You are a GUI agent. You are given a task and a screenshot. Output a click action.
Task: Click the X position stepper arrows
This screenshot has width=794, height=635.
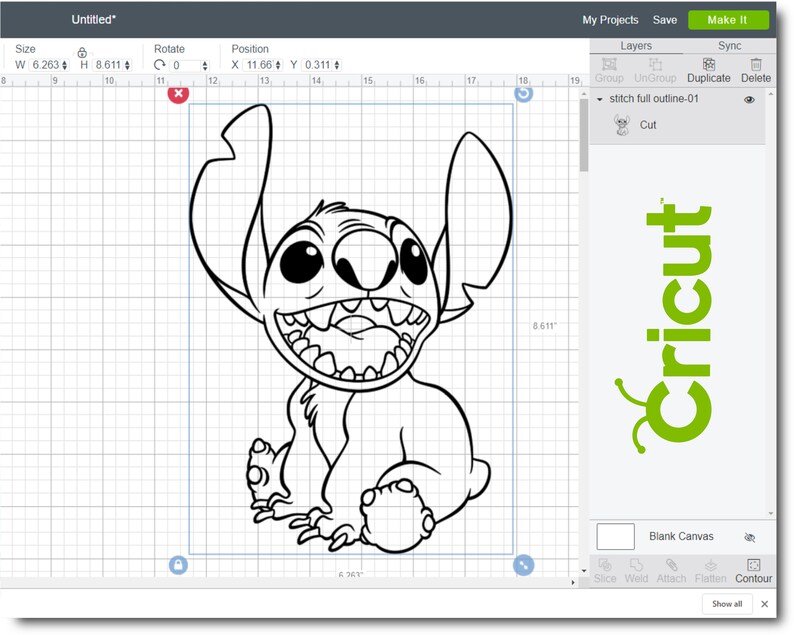(x=279, y=65)
